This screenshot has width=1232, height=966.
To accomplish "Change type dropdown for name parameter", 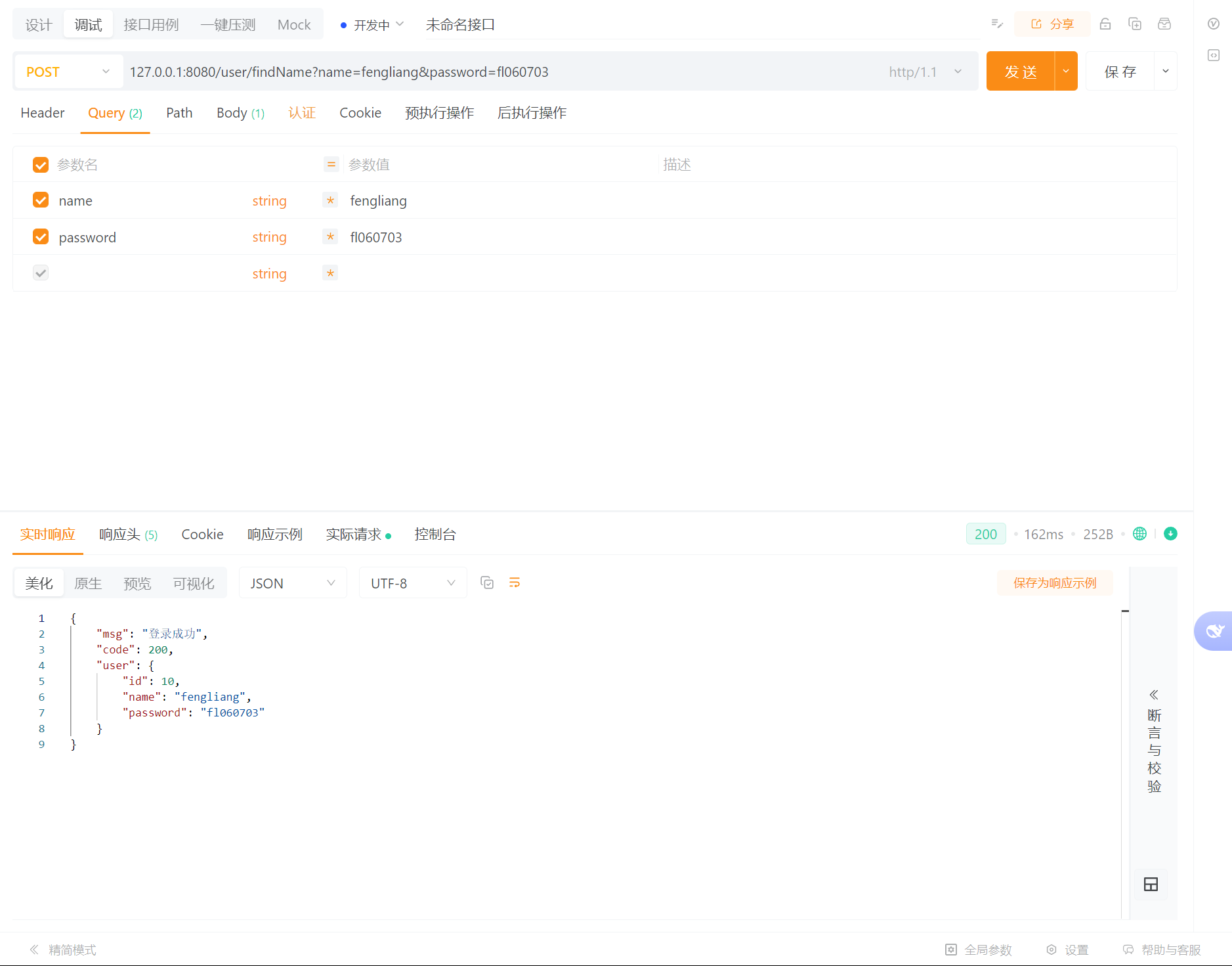I will pos(269,200).
